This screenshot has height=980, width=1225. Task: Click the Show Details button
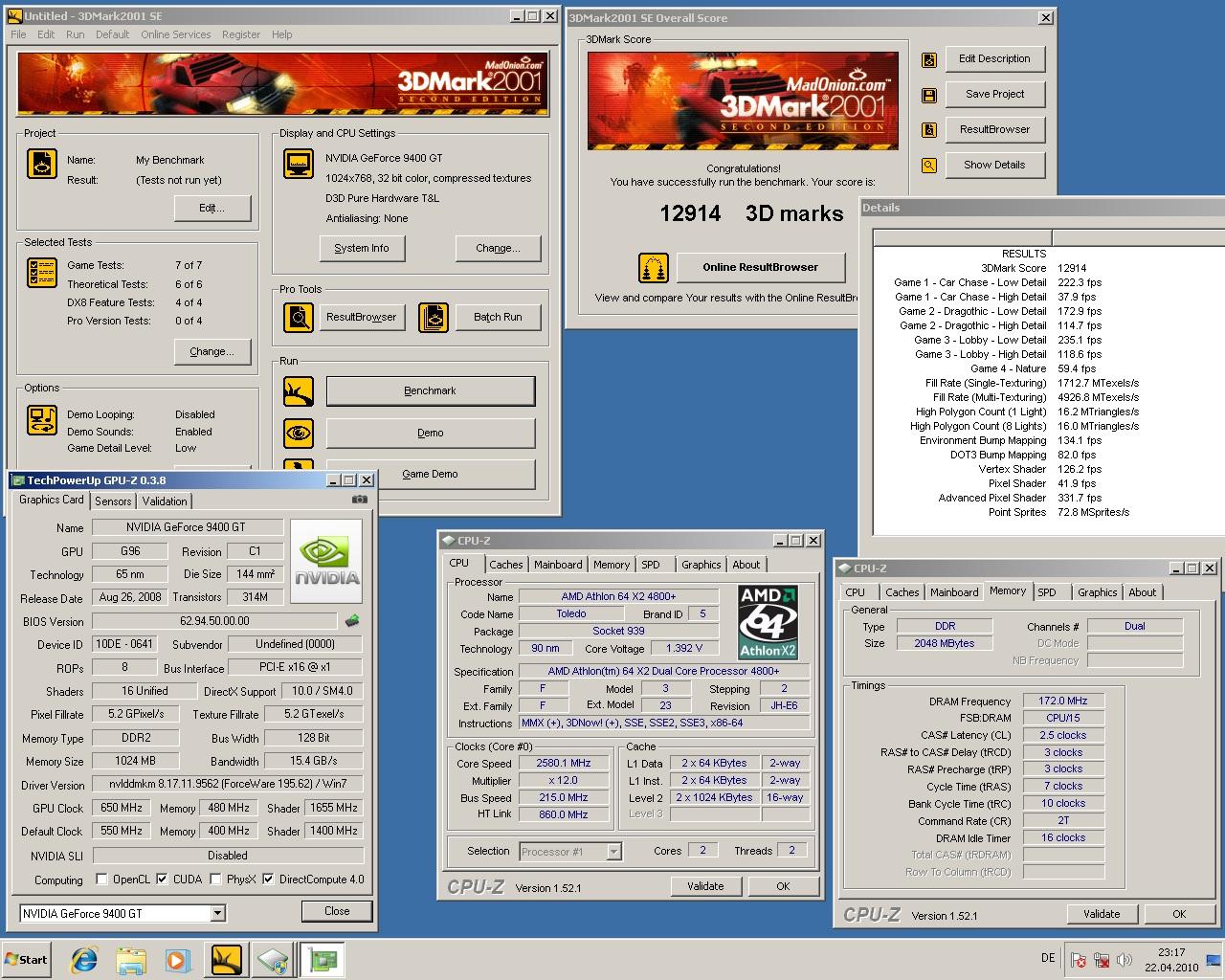click(995, 165)
